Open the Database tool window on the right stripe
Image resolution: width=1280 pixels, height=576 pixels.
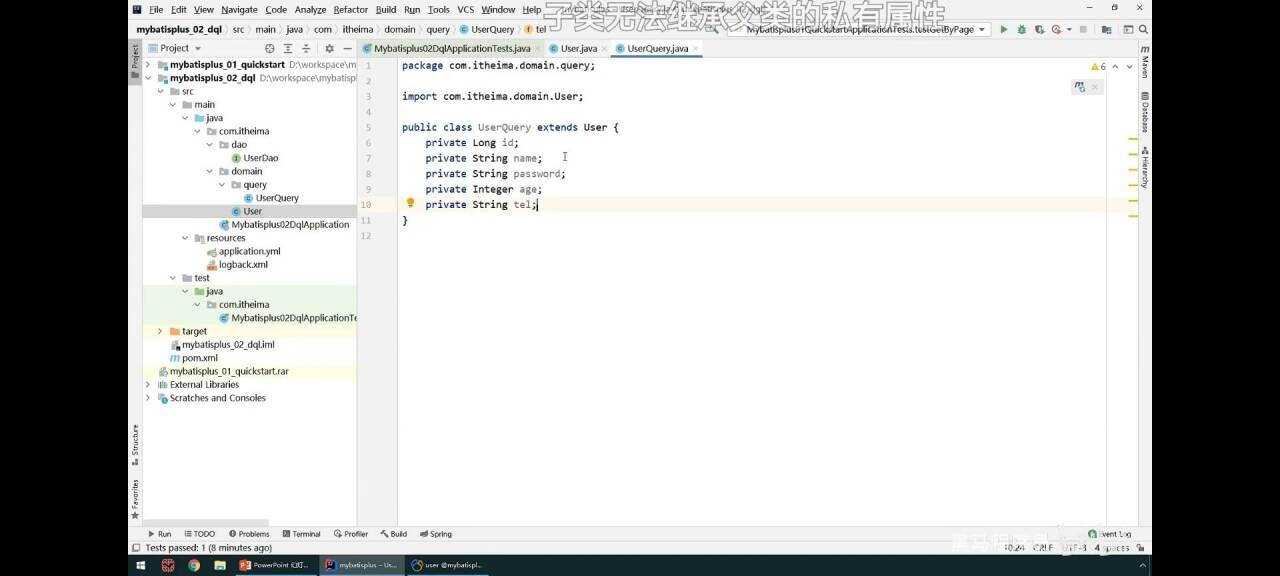click(x=1145, y=114)
